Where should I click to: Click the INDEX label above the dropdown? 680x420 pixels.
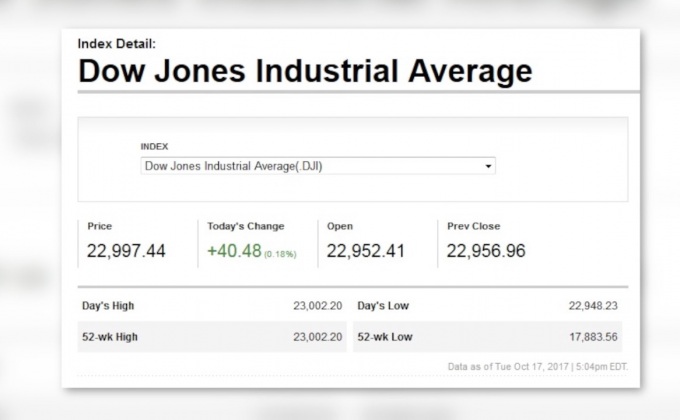tap(155, 146)
